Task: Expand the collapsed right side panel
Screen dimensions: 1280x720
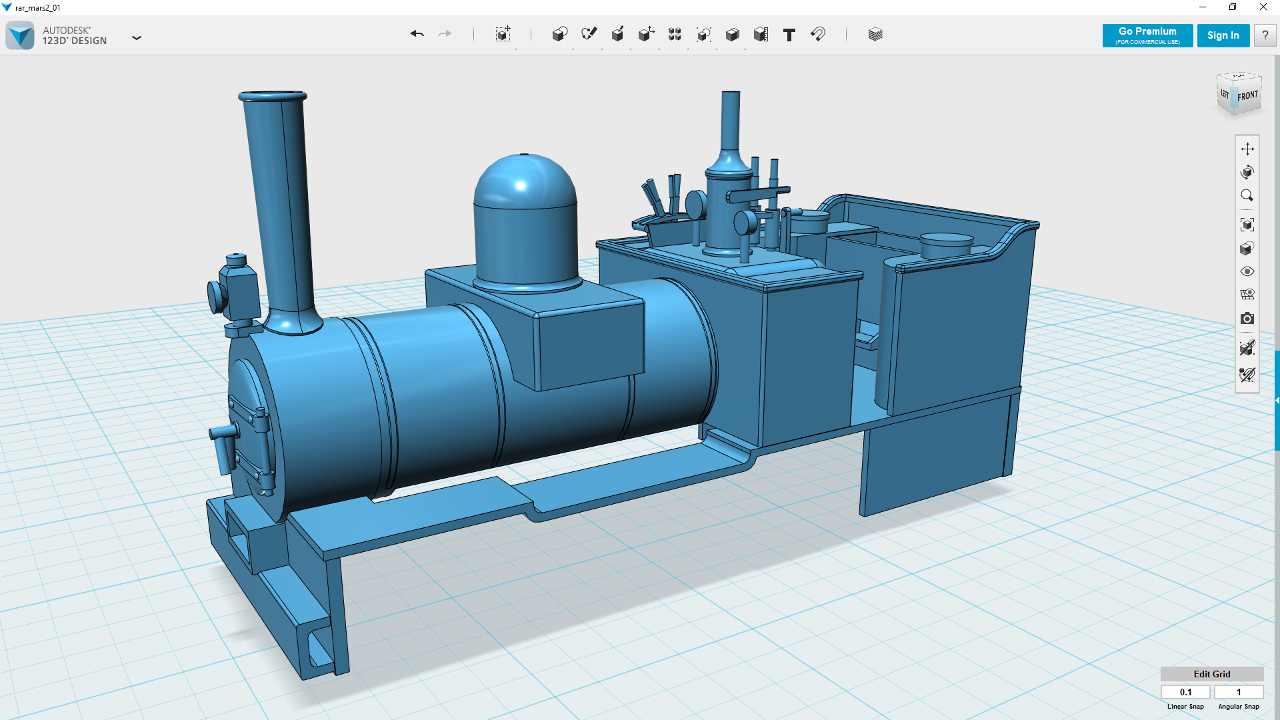Action: coord(1277,400)
